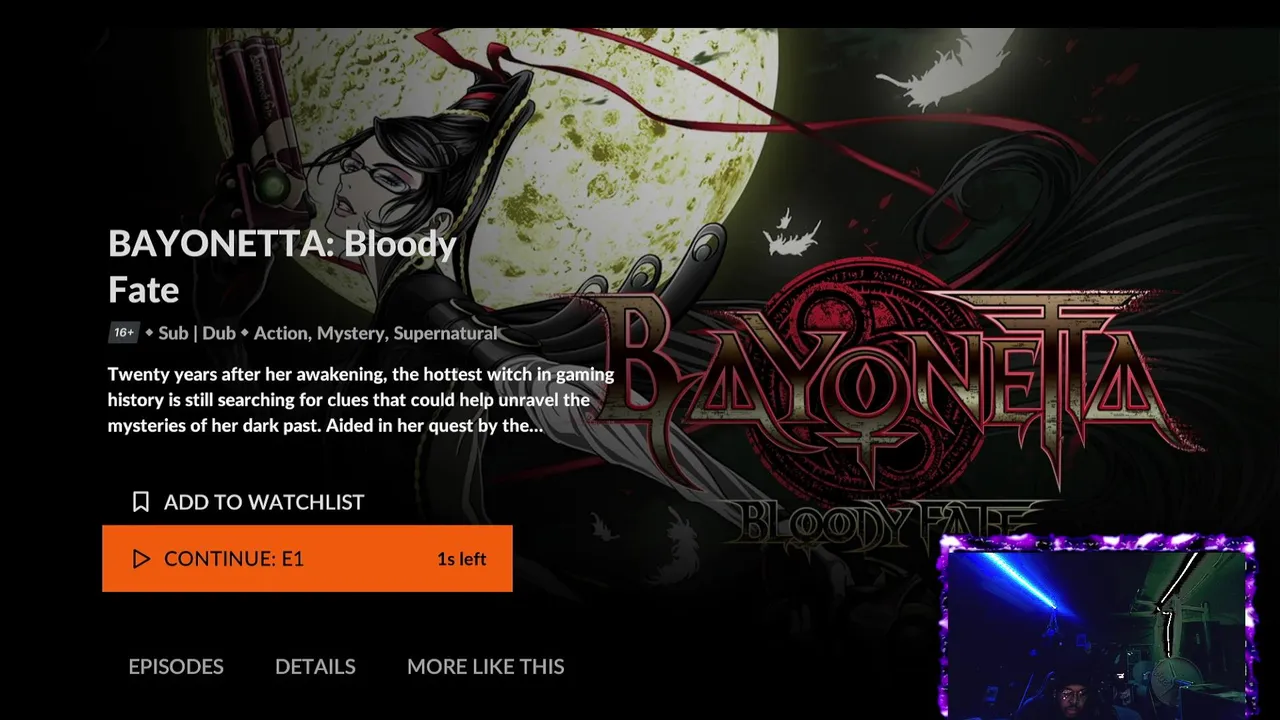Click the bookmark icon beside Add to Watchlist
This screenshot has width=1280, height=720.
(x=141, y=502)
